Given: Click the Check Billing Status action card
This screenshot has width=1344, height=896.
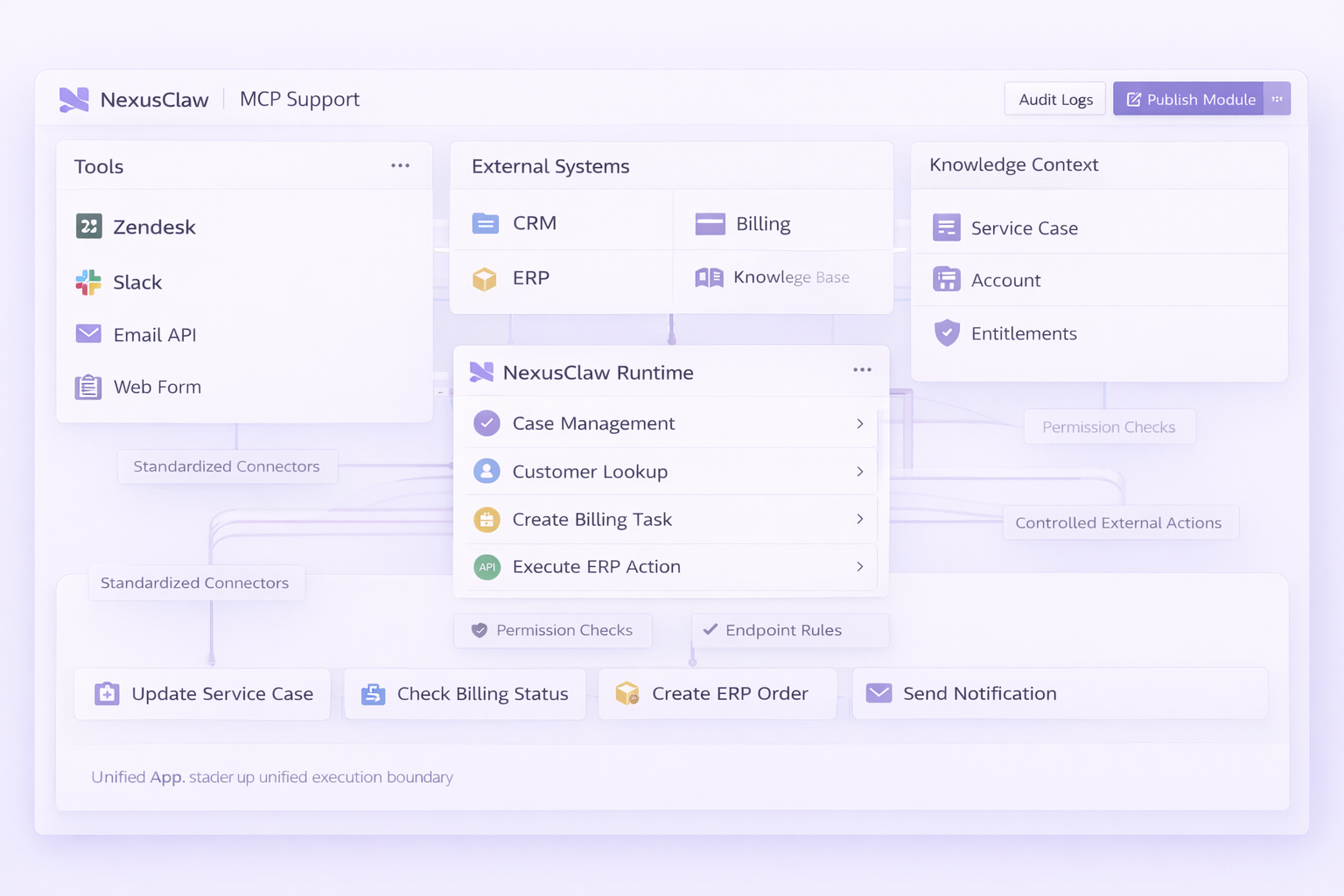Looking at the screenshot, I should 465,694.
